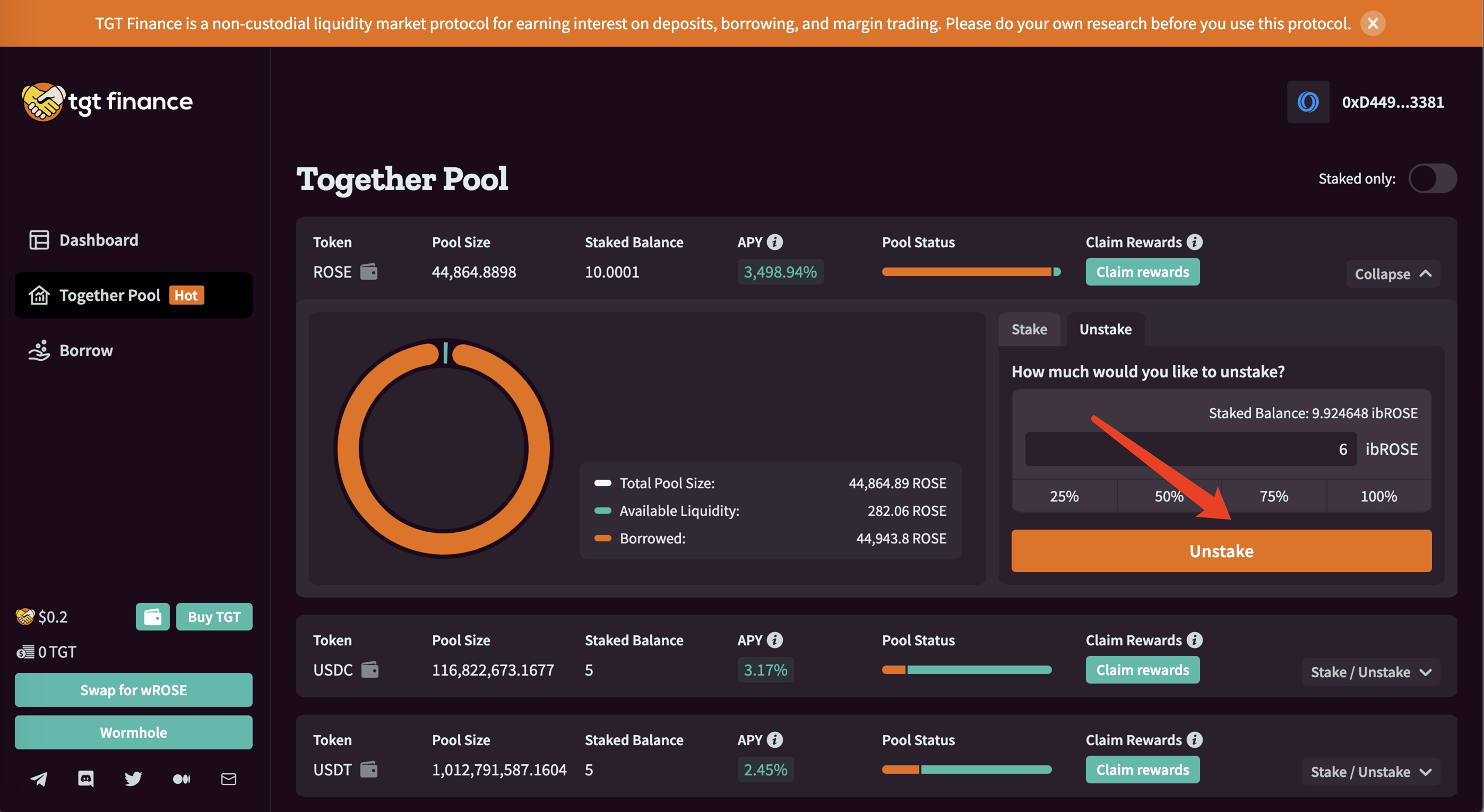Open Medium social icon link

[181, 779]
